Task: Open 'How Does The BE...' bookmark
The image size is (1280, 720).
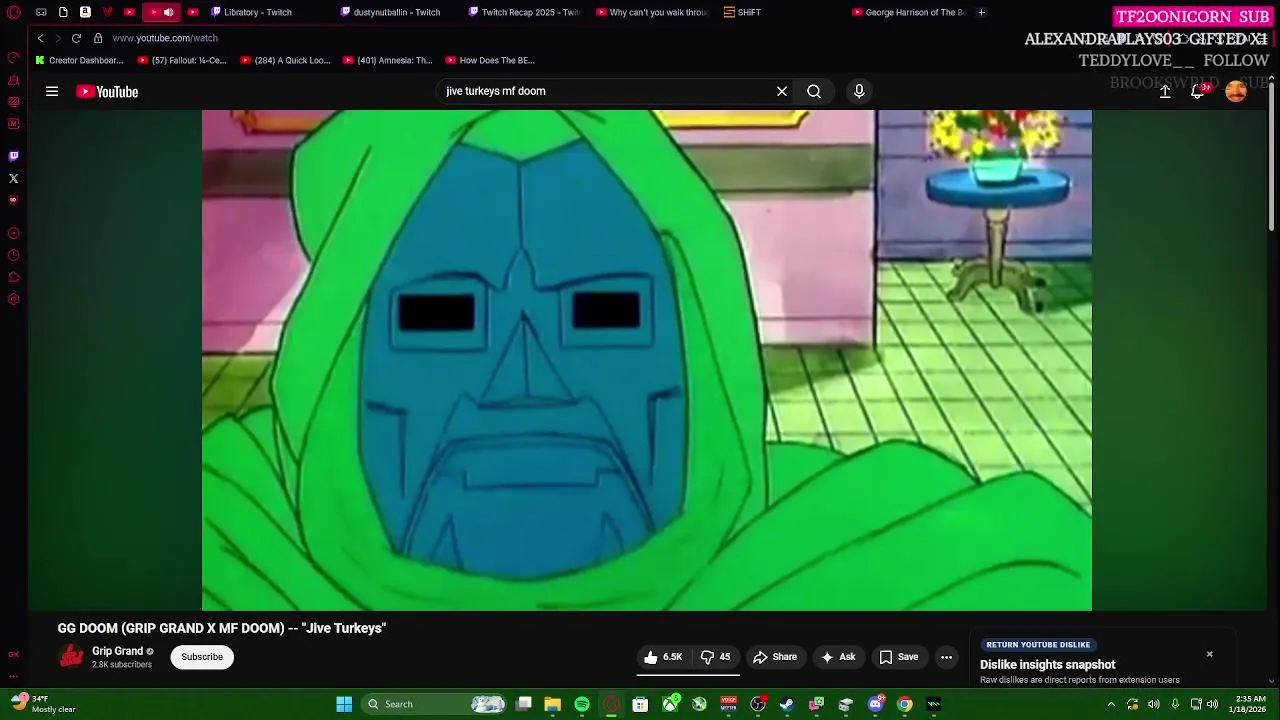Action: [x=490, y=60]
